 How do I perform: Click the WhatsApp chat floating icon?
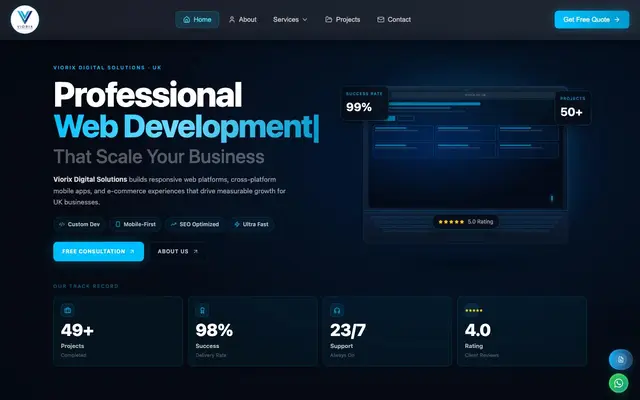coord(619,383)
